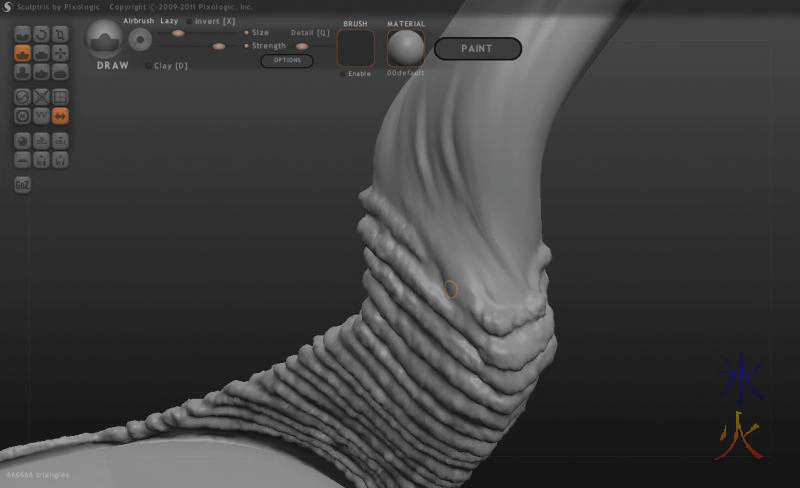Click the Detail slider handle
The width and height of the screenshot is (800, 488).
click(x=302, y=46)
